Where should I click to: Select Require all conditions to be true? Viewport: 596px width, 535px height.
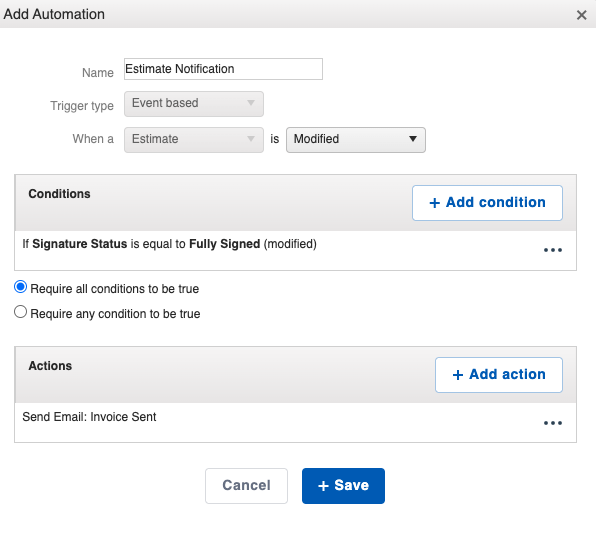pyautogui.click(x=21, y=287)
